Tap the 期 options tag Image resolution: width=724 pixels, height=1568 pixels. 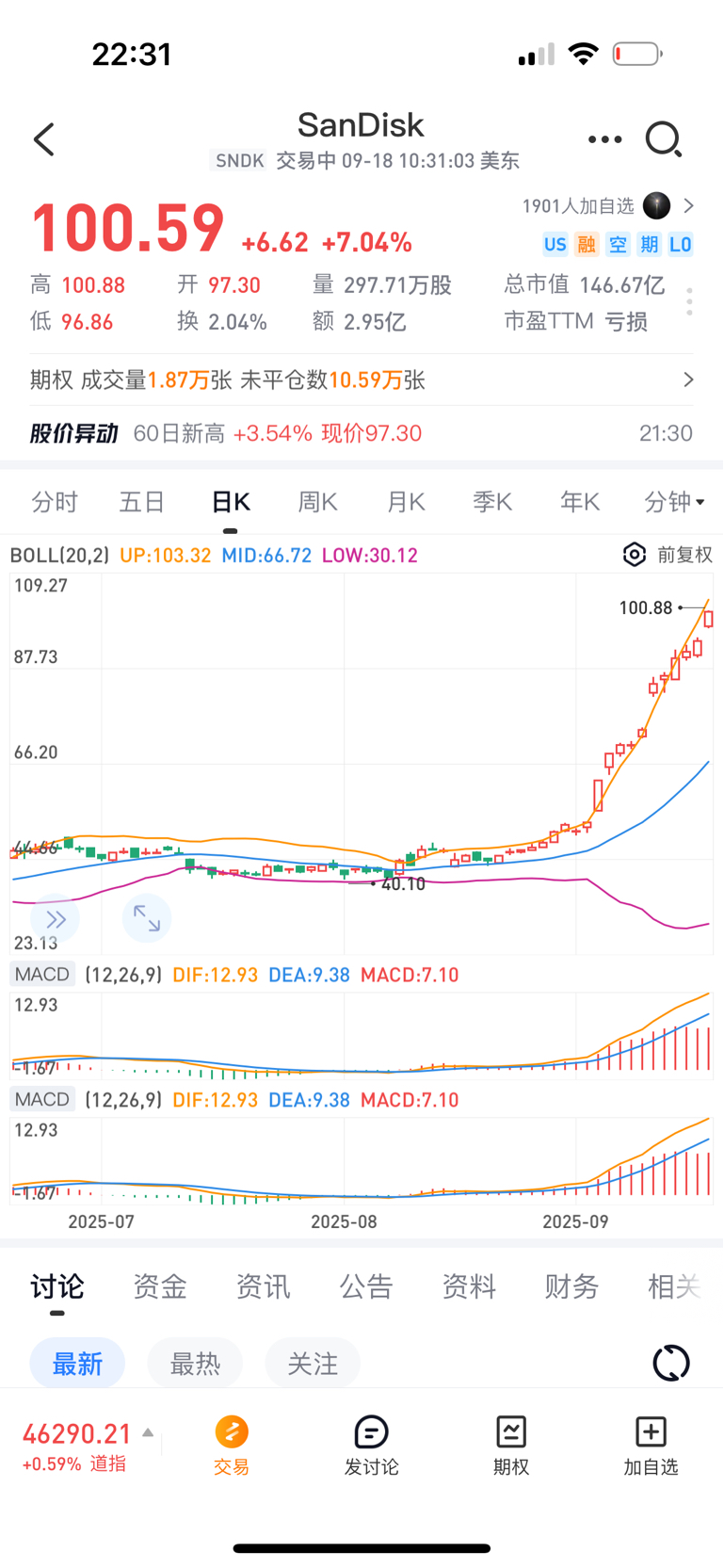[649, 245]
